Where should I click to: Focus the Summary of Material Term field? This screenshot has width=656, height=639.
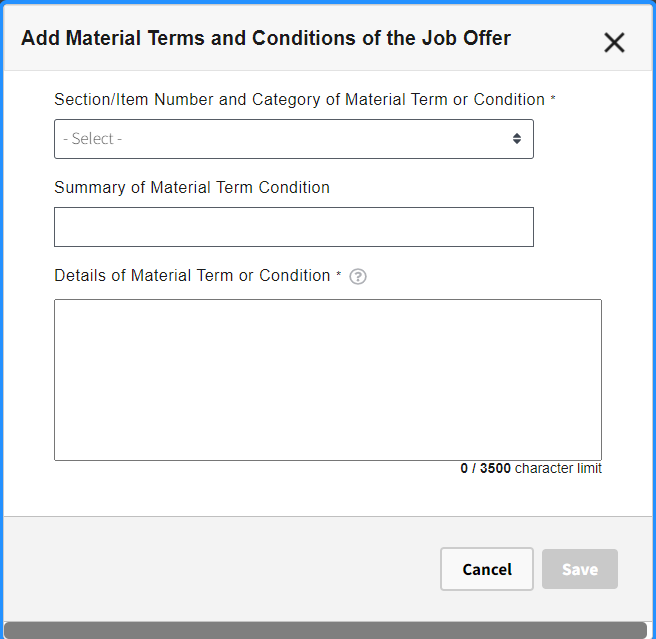pyautogui.click(x=293, y=227)
